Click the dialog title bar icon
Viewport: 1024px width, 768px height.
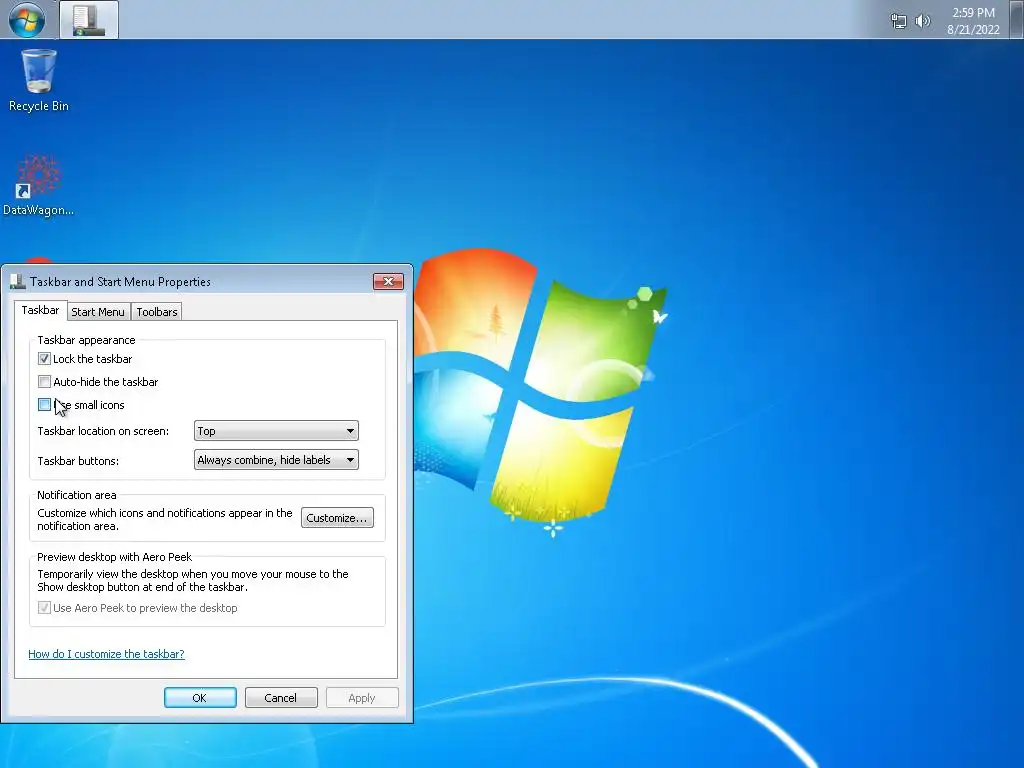[x=18, y=281]
